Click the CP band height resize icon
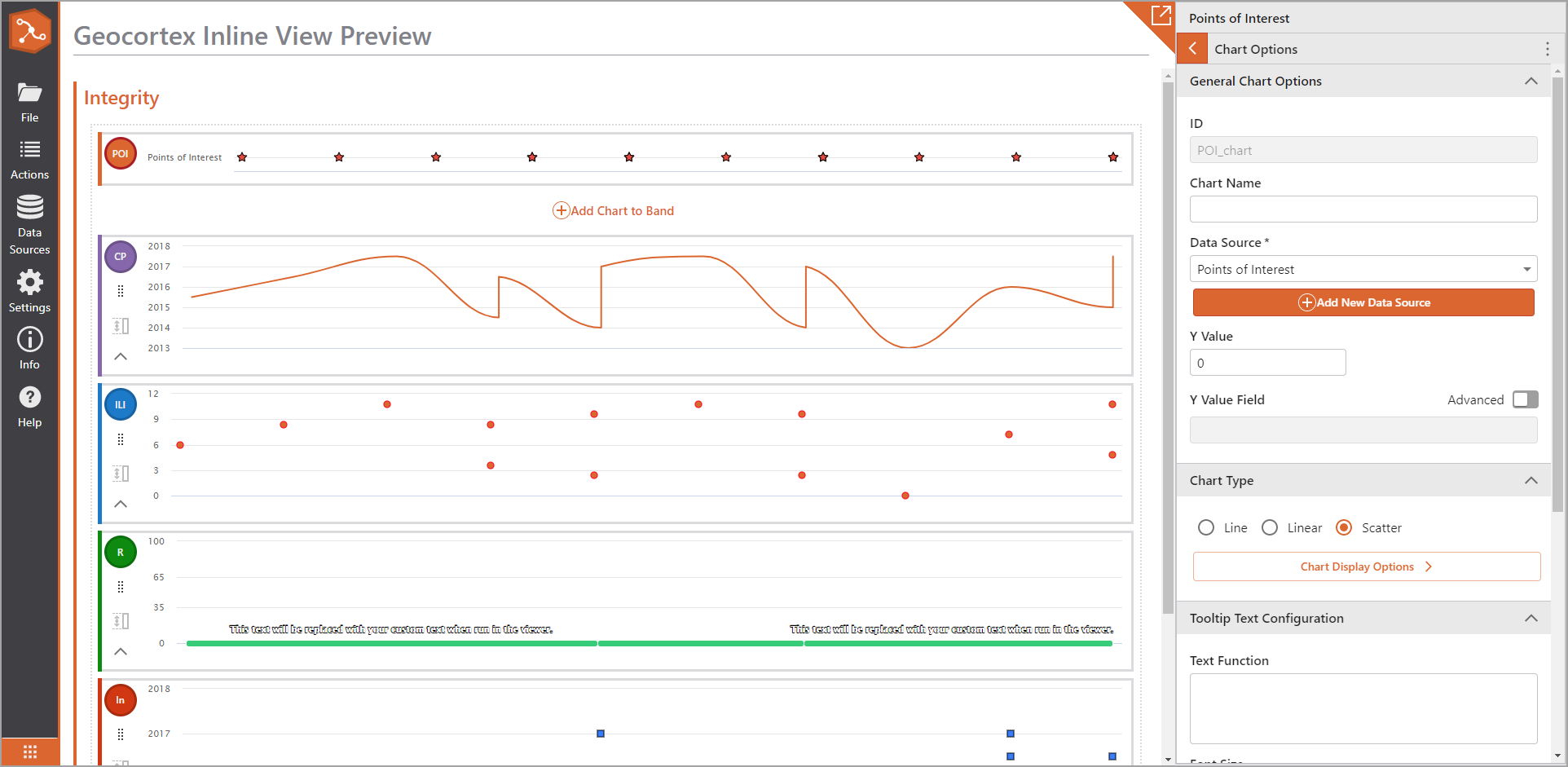Viewport: 1568px width, 767px height. click(x=121, y=326)
